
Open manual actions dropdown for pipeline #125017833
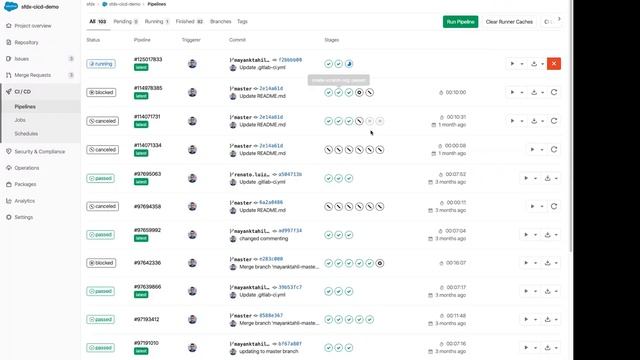[x=516, y=64]
